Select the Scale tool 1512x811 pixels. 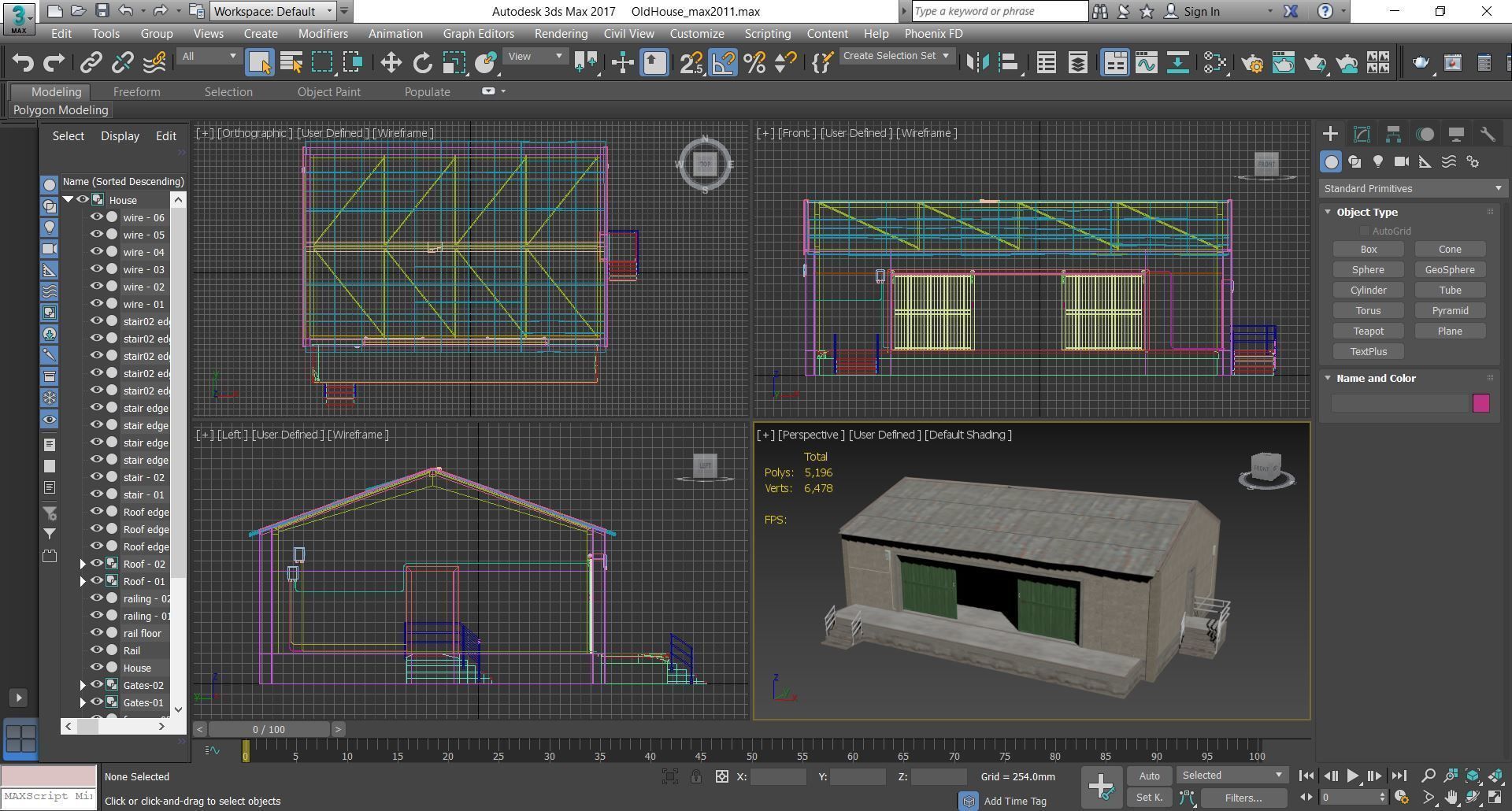click(x=454, y=62)
